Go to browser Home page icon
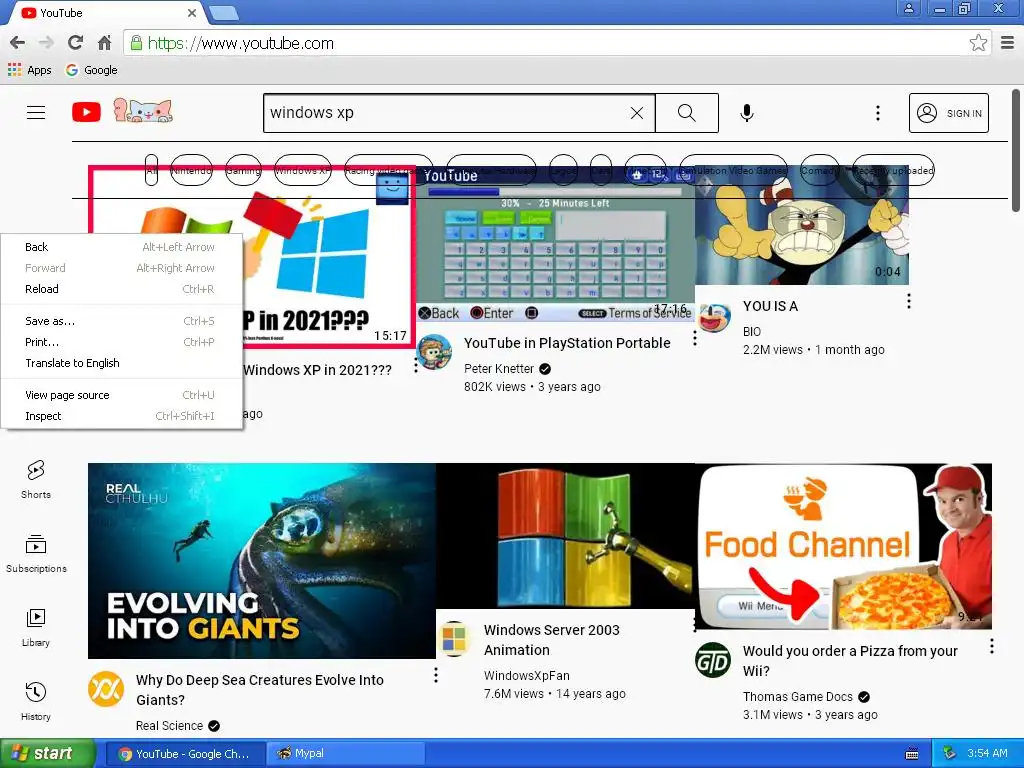The width and height of the screenshot is (1024, 768). 104,43
